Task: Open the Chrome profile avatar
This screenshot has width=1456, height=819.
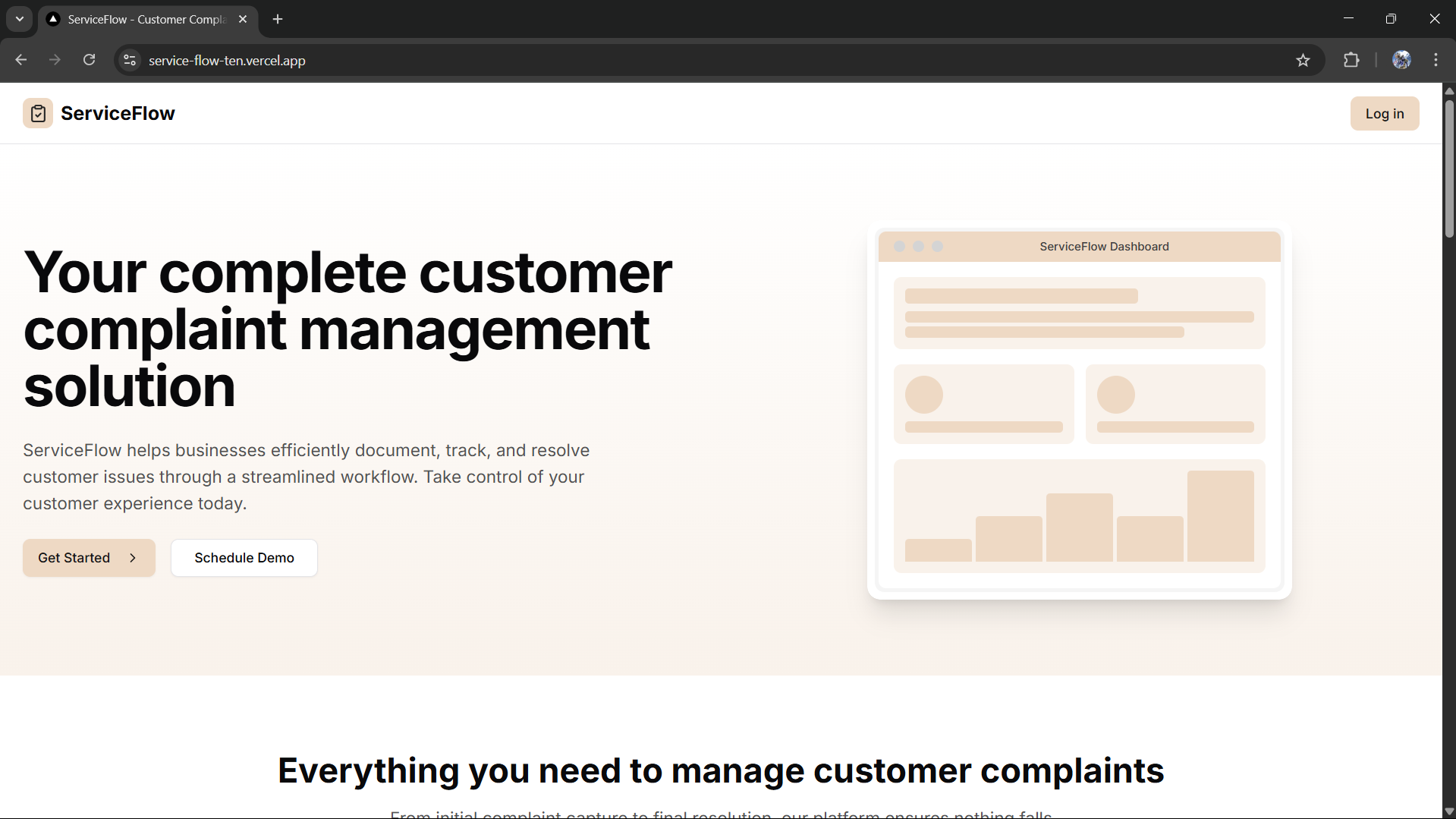Action: coord(1401,60)
